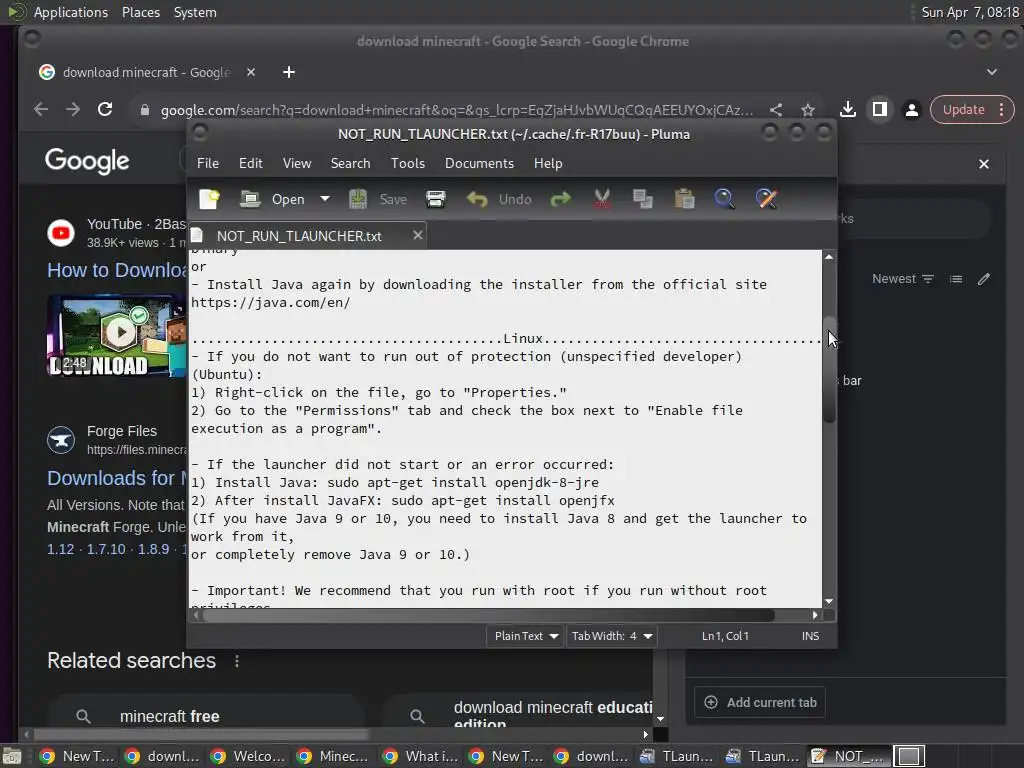Open the File menu in Pluma
This screenshot has width=1024, height=768.
(x=208, y=163)
